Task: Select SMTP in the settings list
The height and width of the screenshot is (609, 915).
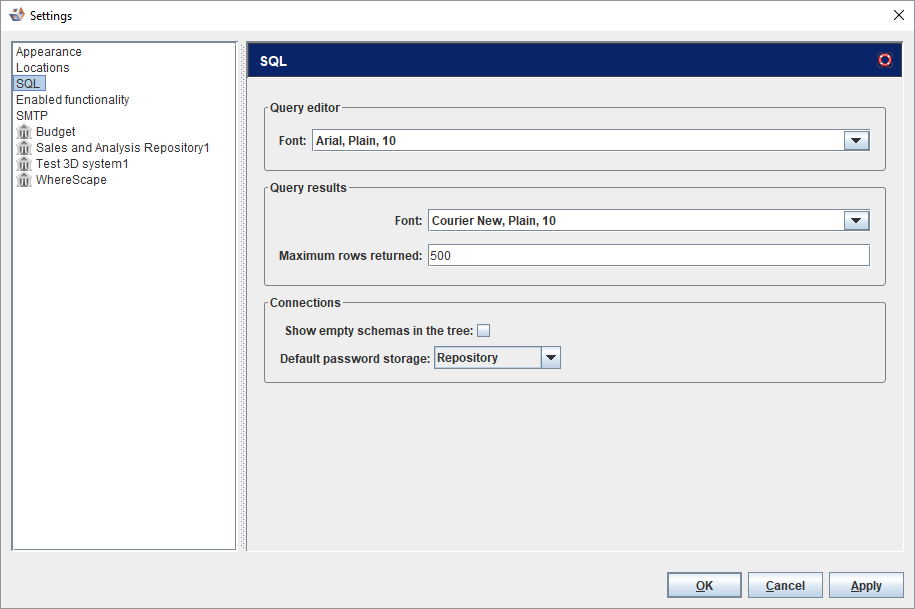Action: (x=32, y=116)
